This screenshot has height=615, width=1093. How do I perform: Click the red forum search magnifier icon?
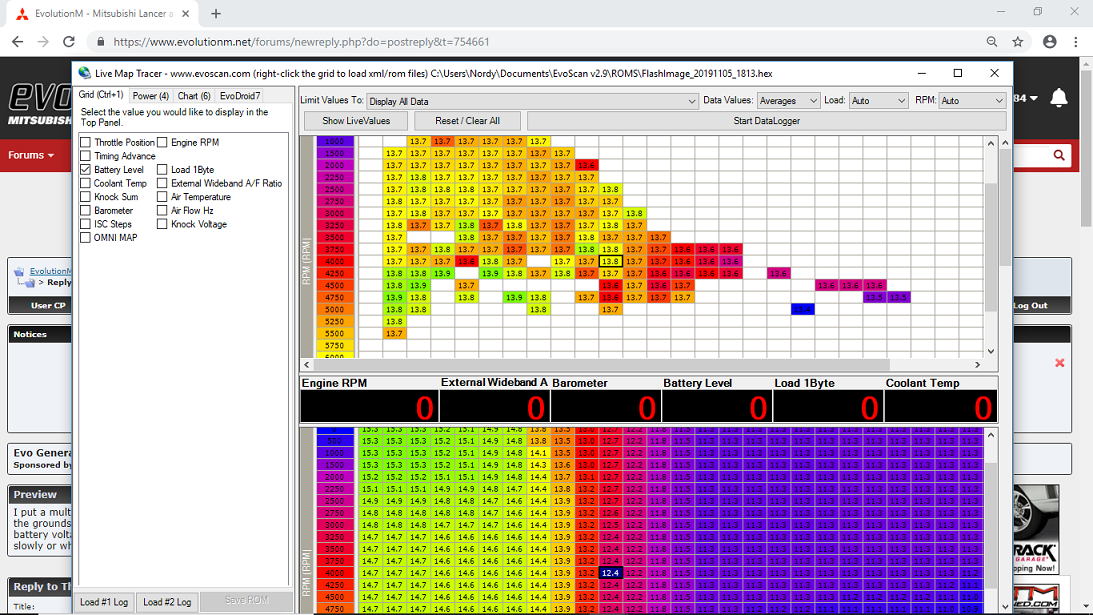[1059, 155]
